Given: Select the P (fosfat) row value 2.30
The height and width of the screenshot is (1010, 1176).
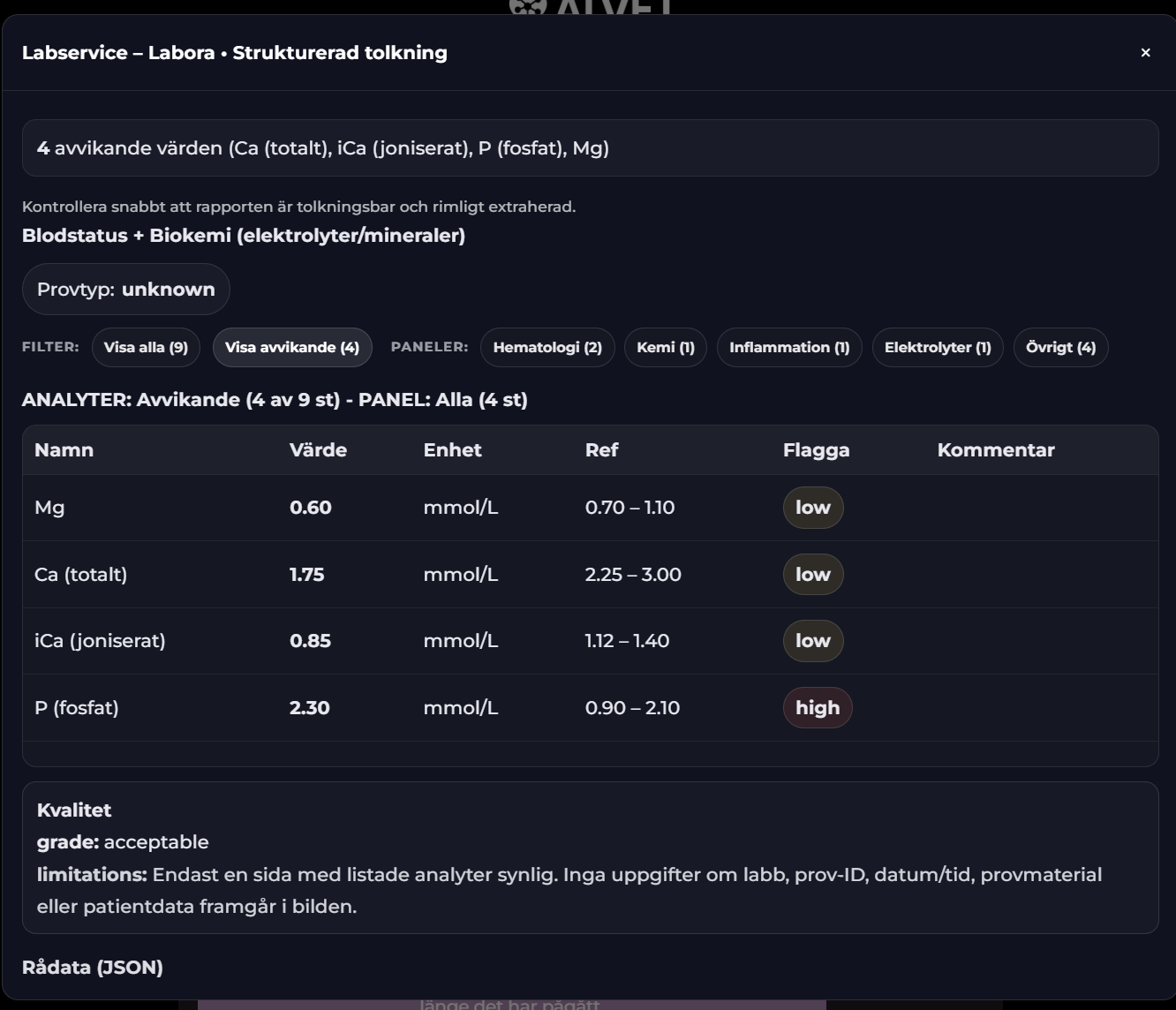Looking at the screenshot, I should click(310, 708).
